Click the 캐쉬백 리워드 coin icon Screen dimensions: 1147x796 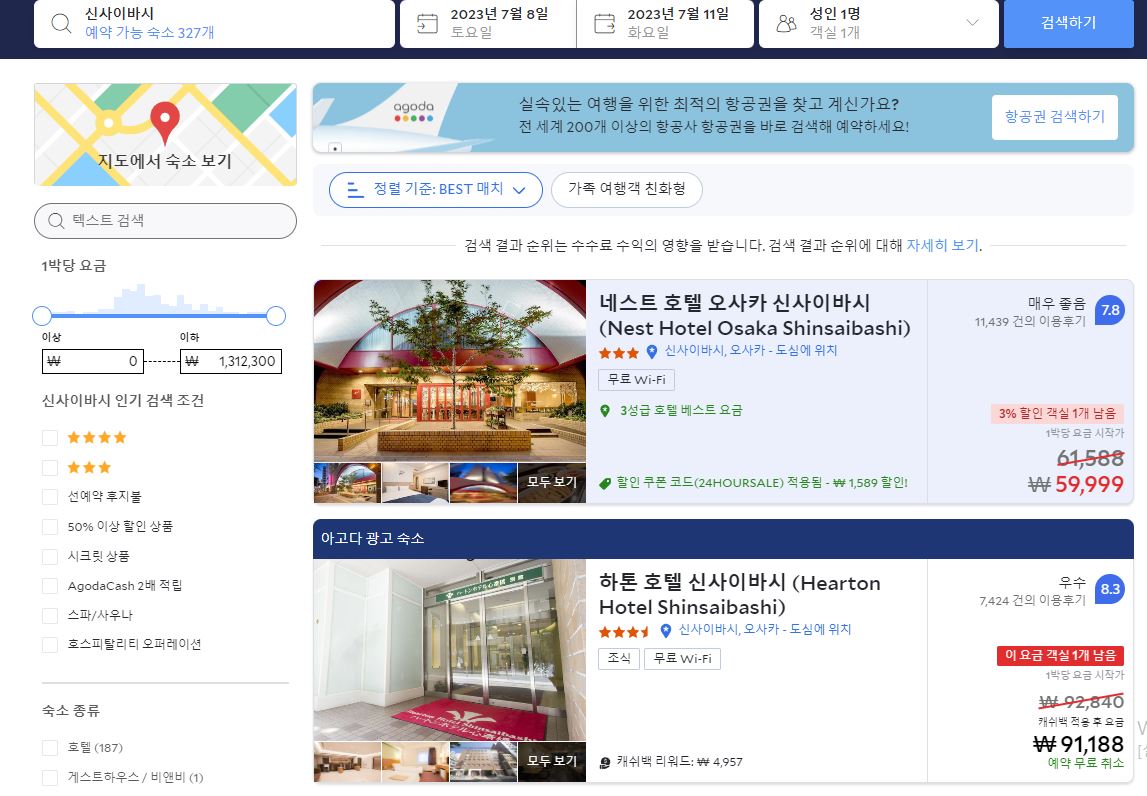(x=605, y=762)
